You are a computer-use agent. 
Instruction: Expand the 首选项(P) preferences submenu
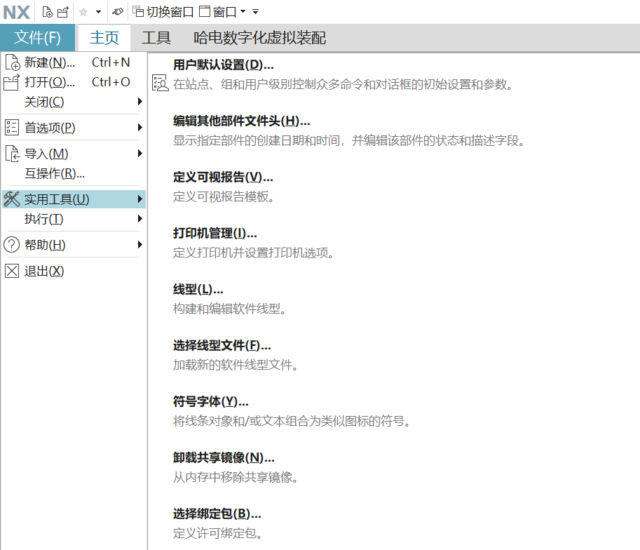click(x=73, y=128)
